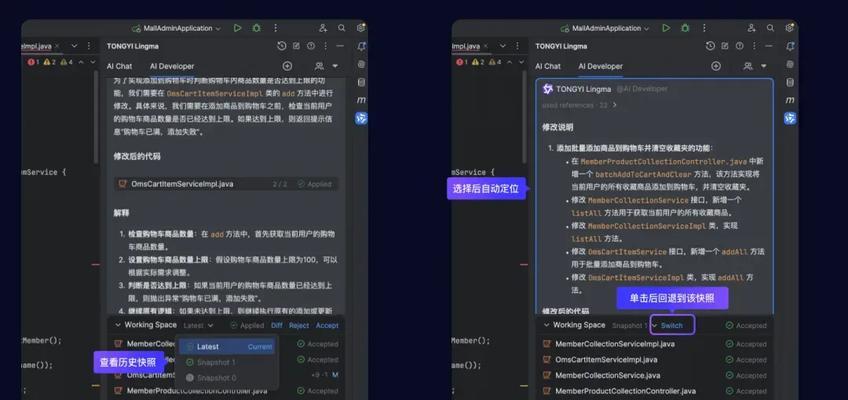Expand editor tabs list chevron, left window

[x=74, y=46]
